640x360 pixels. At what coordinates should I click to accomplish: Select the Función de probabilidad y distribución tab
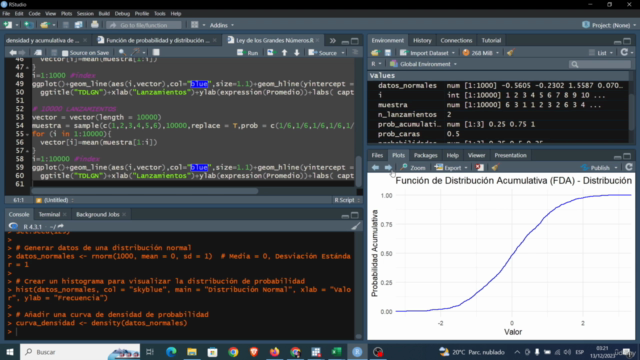(158, 40)
